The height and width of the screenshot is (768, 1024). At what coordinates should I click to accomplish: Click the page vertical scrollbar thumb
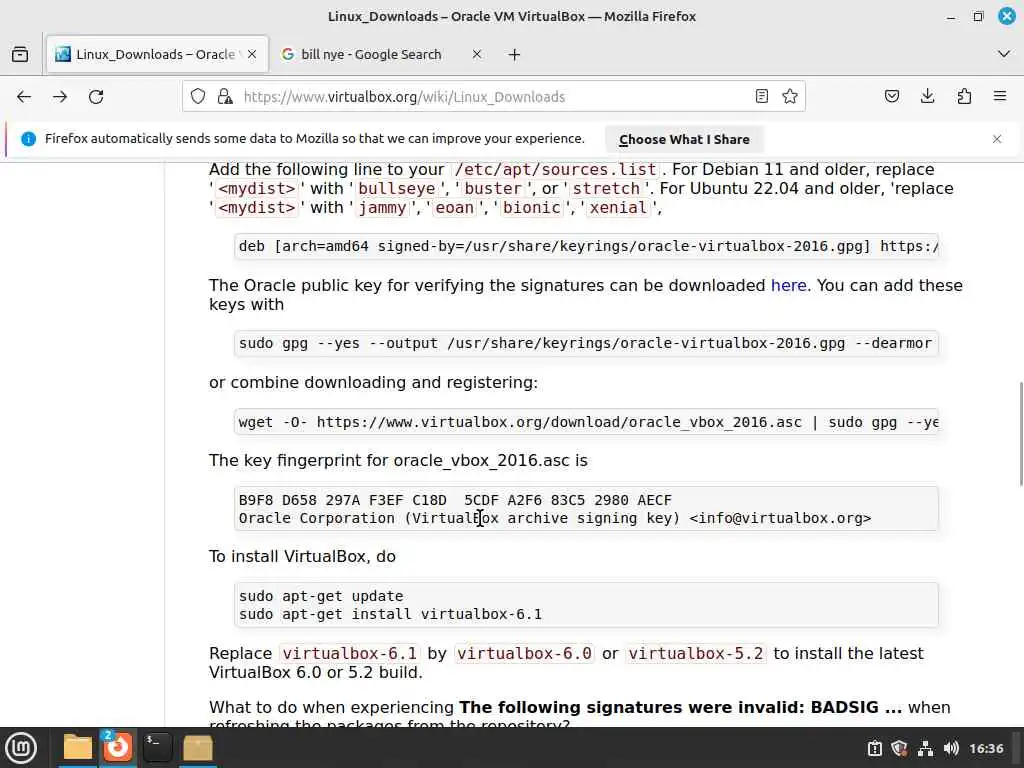[1021, 434]
